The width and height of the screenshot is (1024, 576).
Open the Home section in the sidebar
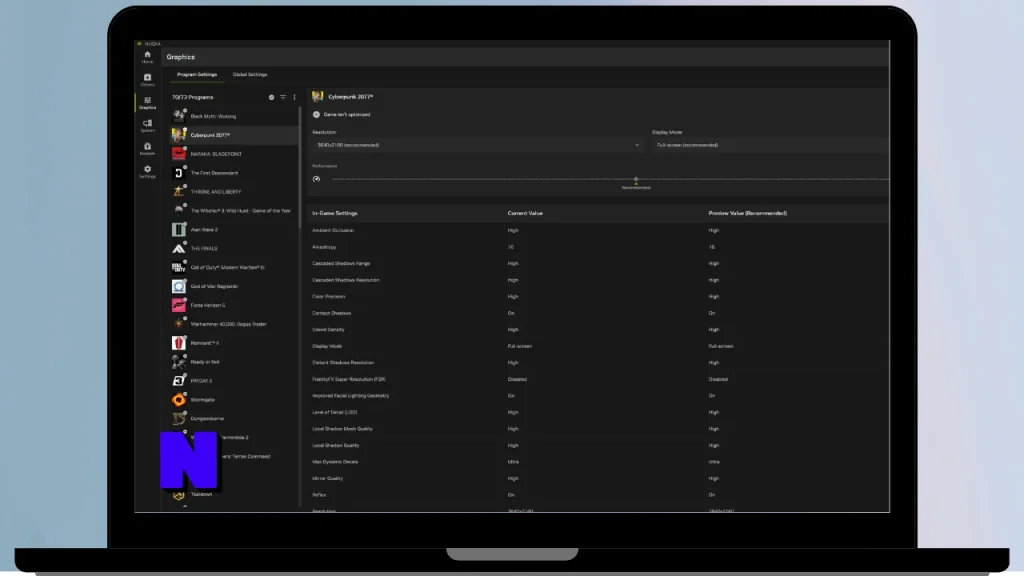pyautogui.click(x=148, y=57)
